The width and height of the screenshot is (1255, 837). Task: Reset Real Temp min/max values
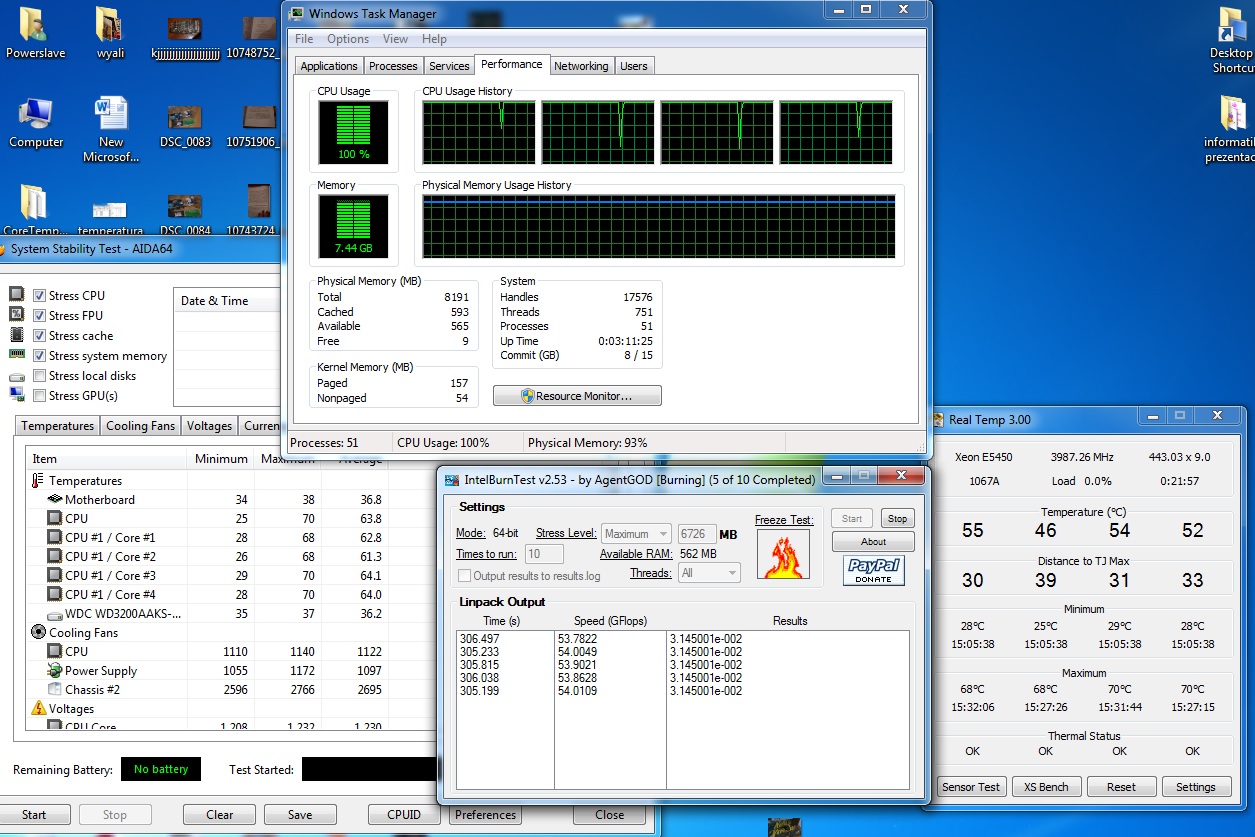(1121, 787)
